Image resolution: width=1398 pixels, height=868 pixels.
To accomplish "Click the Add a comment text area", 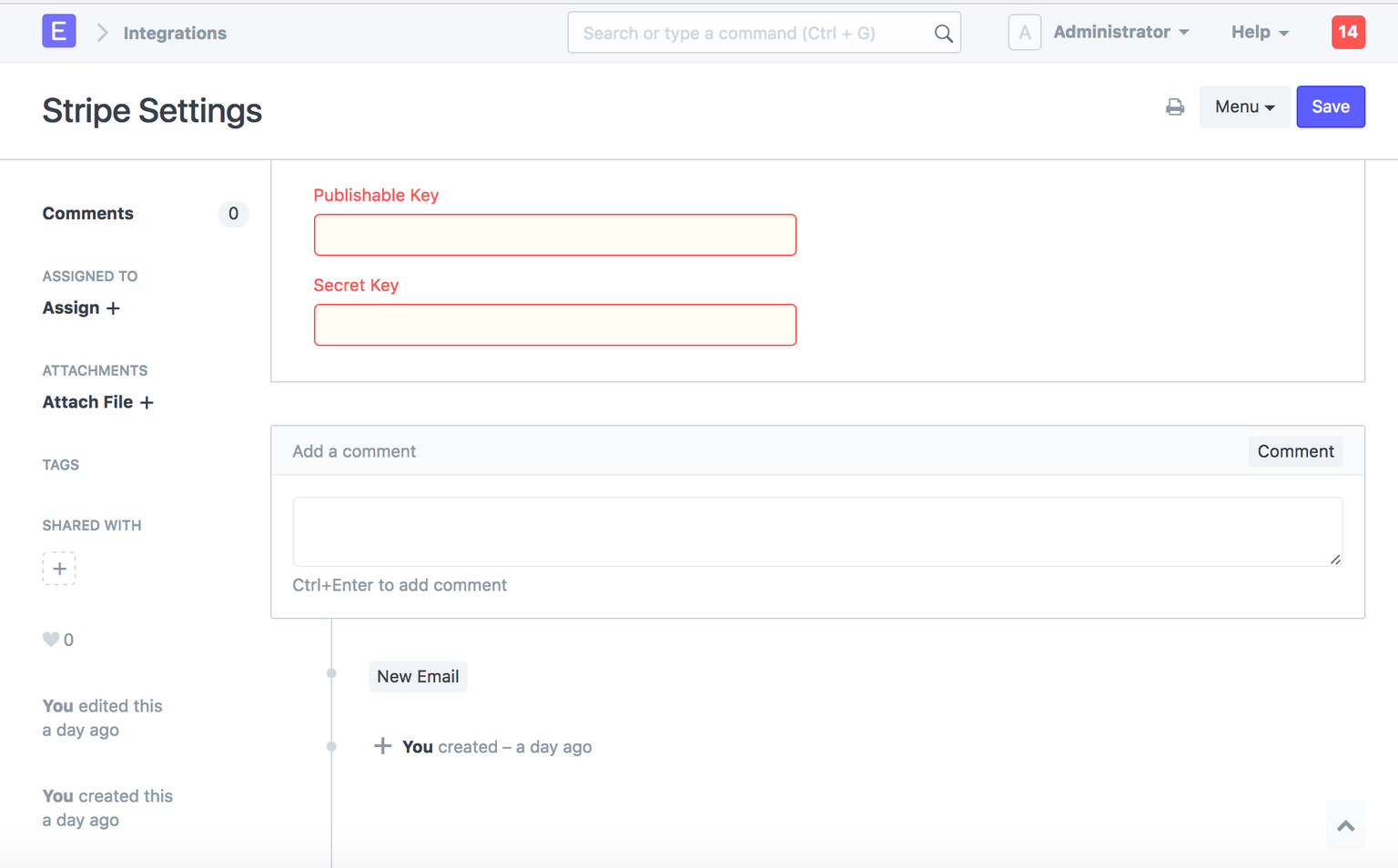I will pyautogui.click(x=816, y=530).
